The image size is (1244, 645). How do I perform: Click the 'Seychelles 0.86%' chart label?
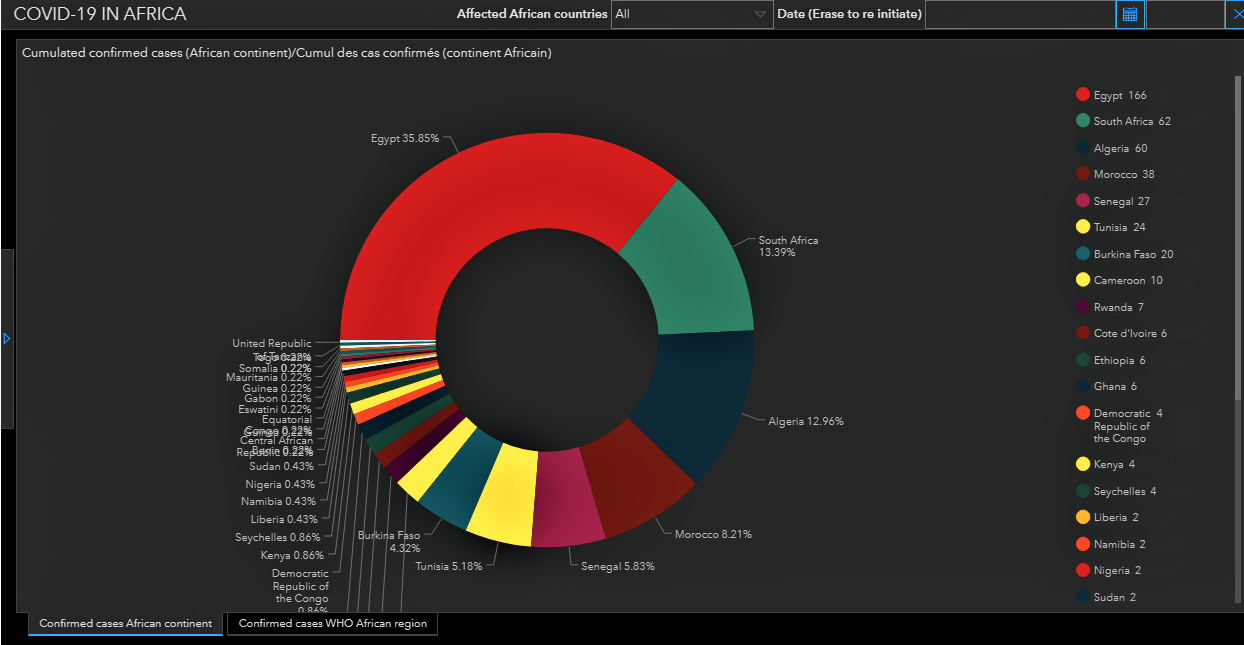(x=276, y=537)
